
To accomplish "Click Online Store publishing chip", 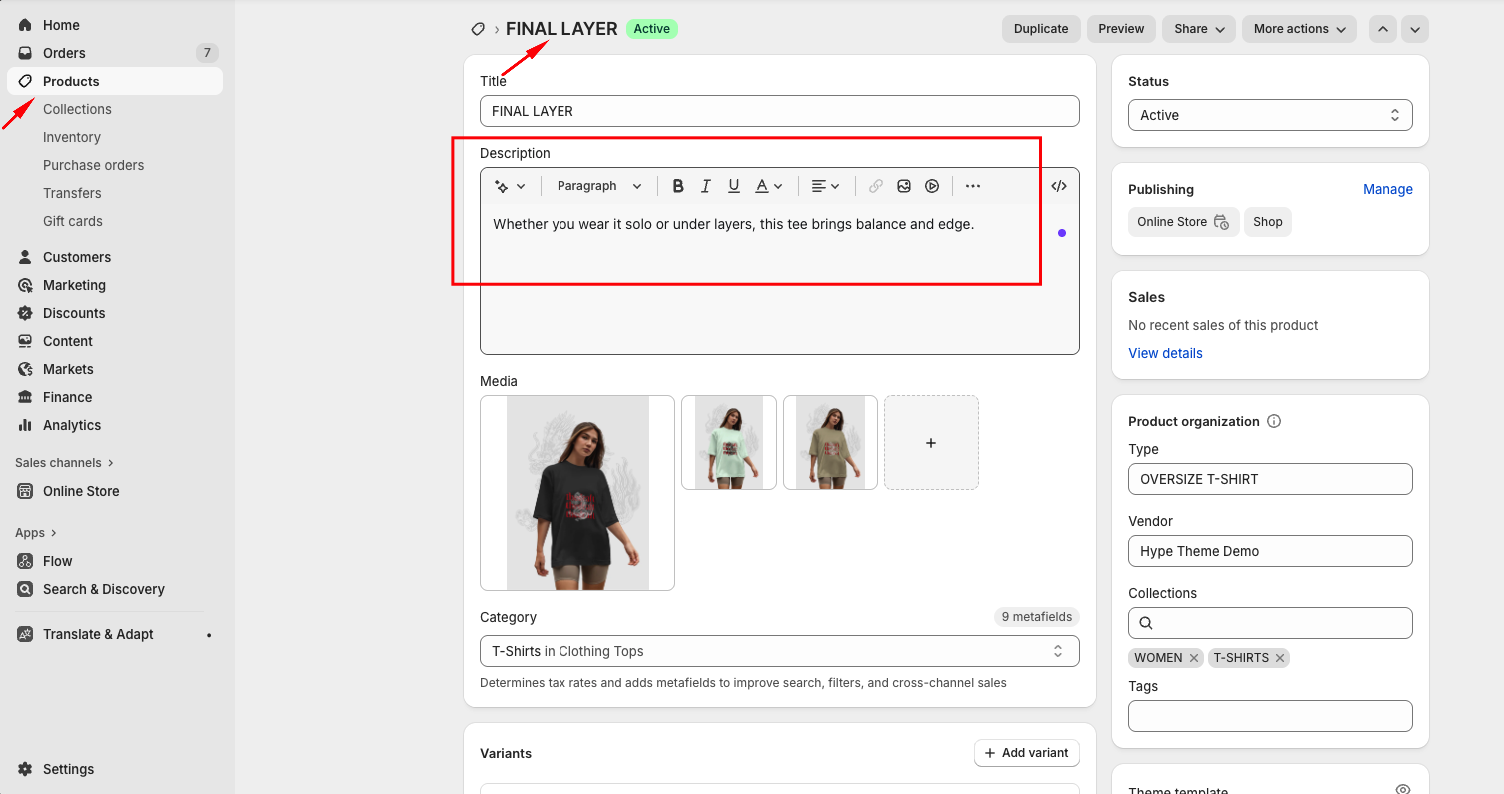I will (1184, 222).
